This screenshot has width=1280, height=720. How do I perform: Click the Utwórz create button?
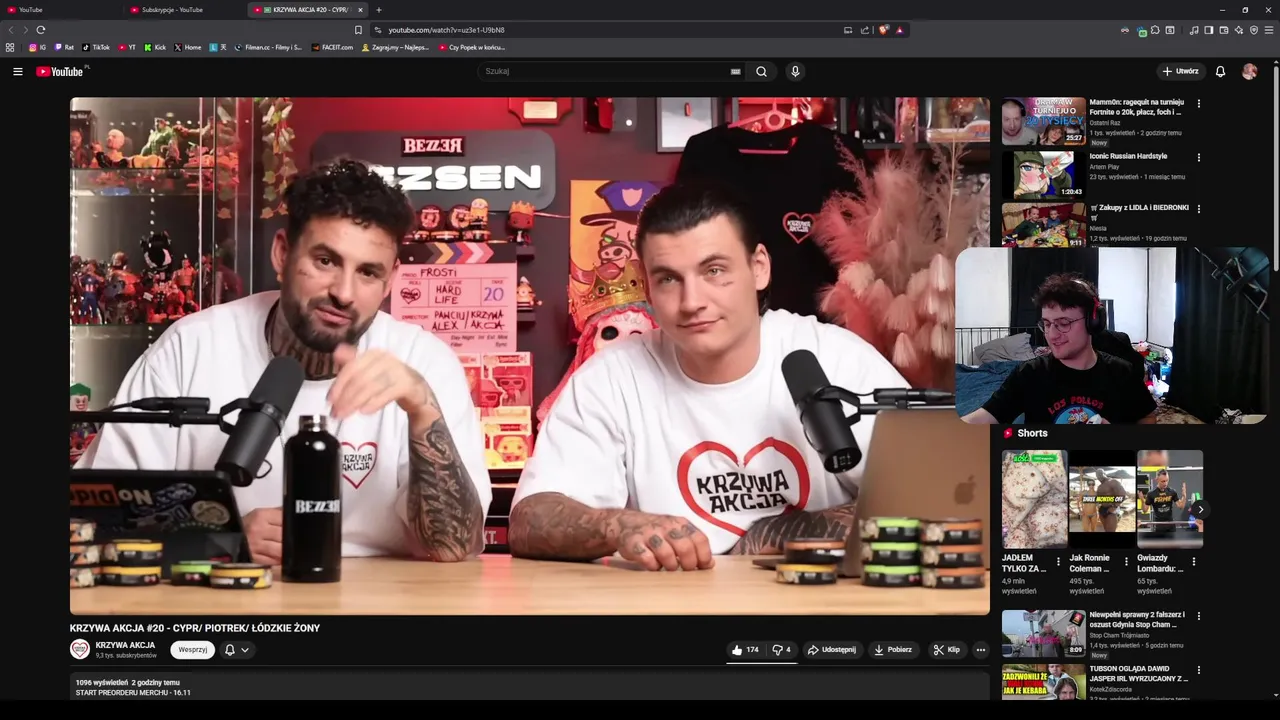[x=1180, y=71]
